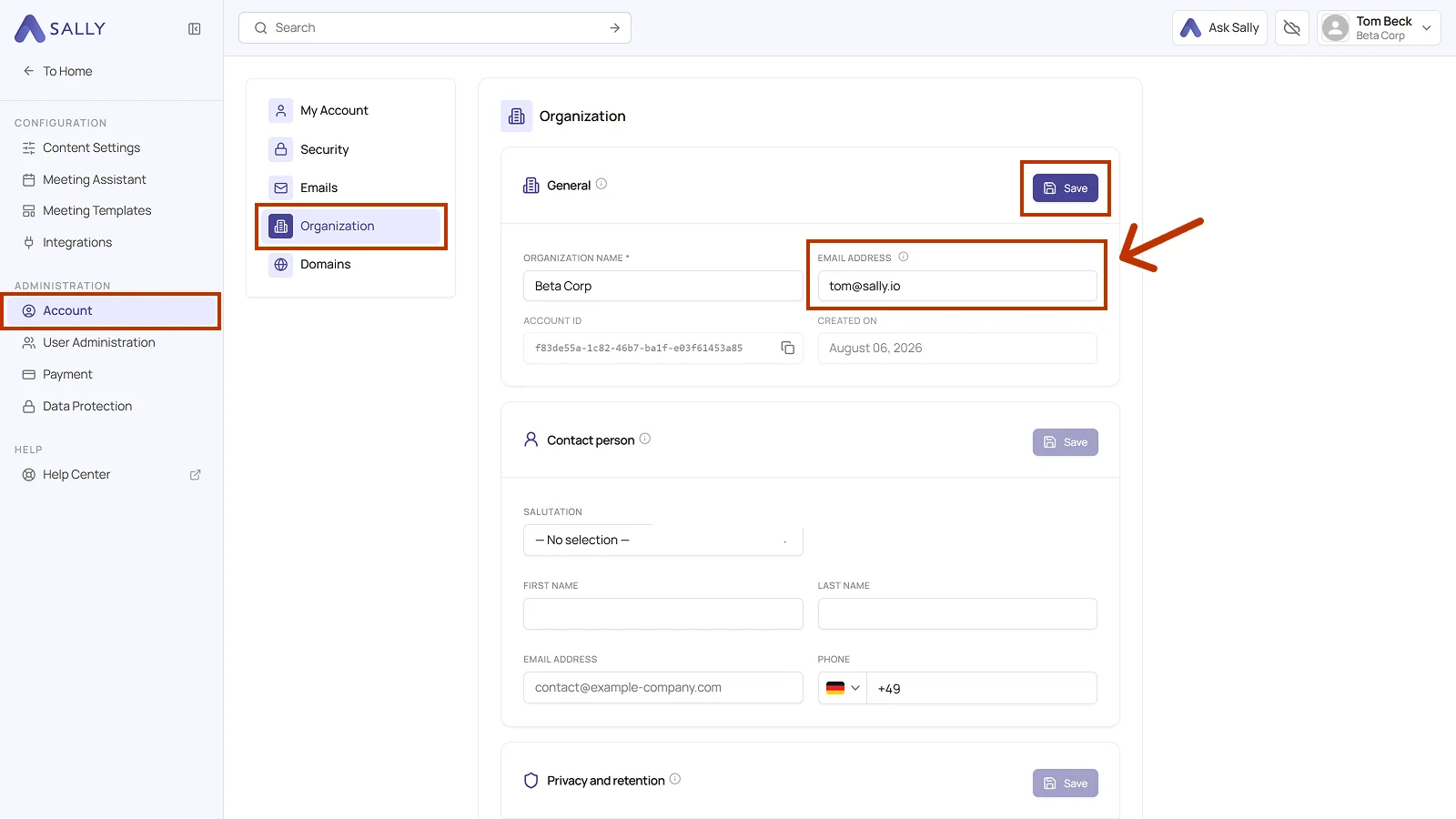This screenshot has height=819, width=1456.
Task: Copy Account ID to clipboard
Action: coord(788,348)
